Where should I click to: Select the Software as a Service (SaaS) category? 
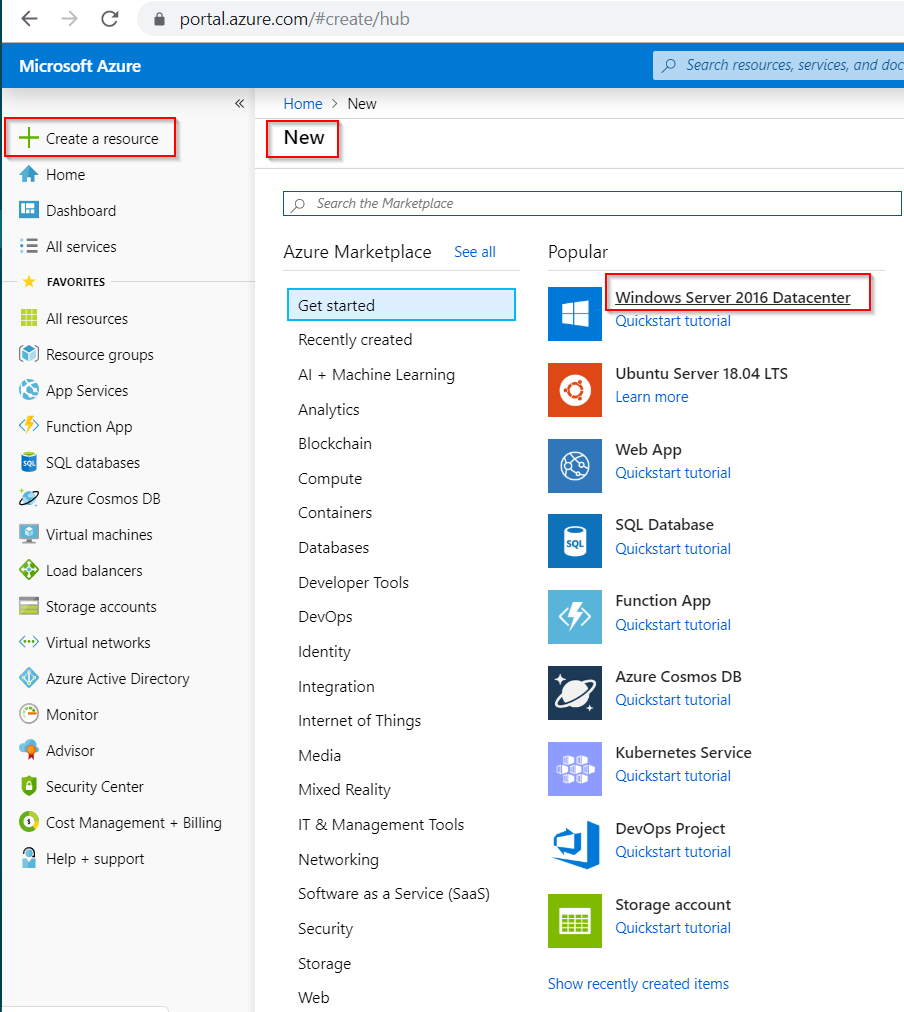tap(394, 894)
